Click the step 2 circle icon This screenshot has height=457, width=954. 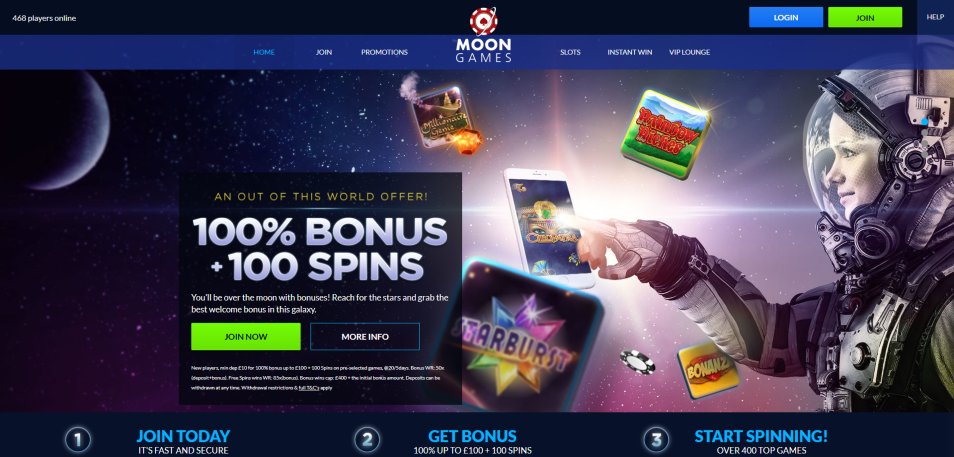pyautogui.click(x=367, y=440)
